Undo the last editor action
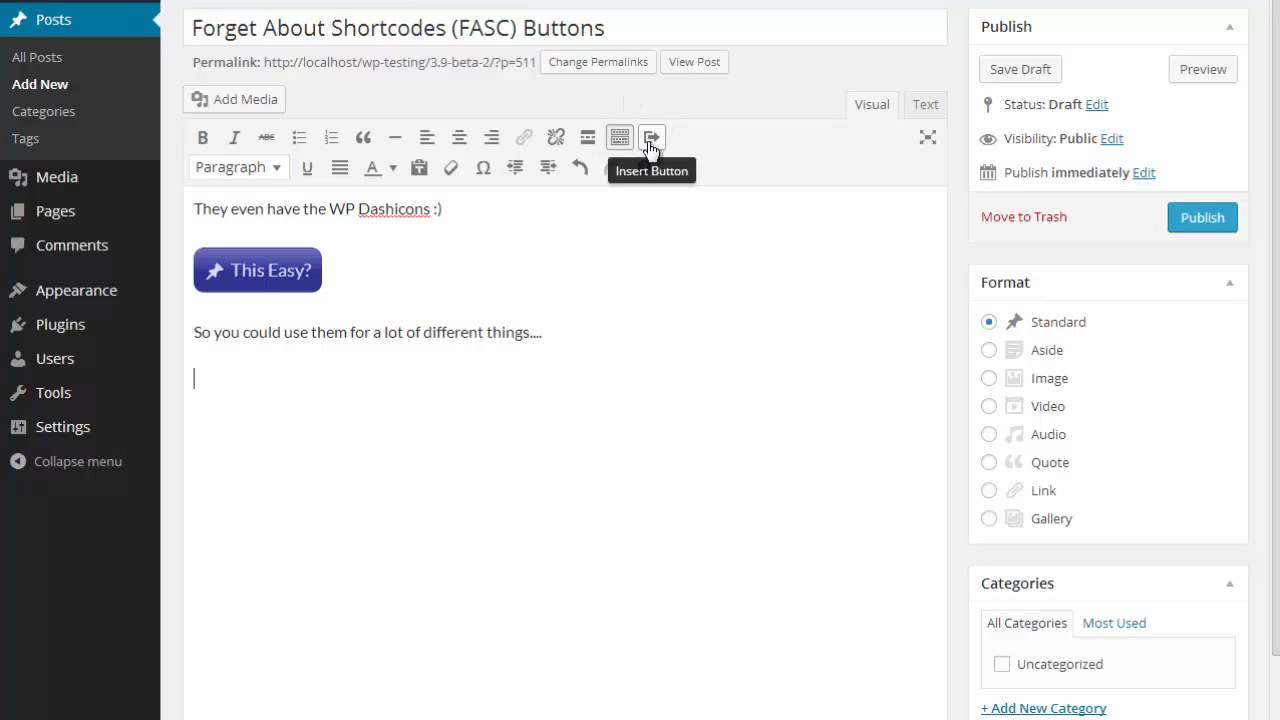1280x720 pixels. pyautogui.click(x=580, y=167)
